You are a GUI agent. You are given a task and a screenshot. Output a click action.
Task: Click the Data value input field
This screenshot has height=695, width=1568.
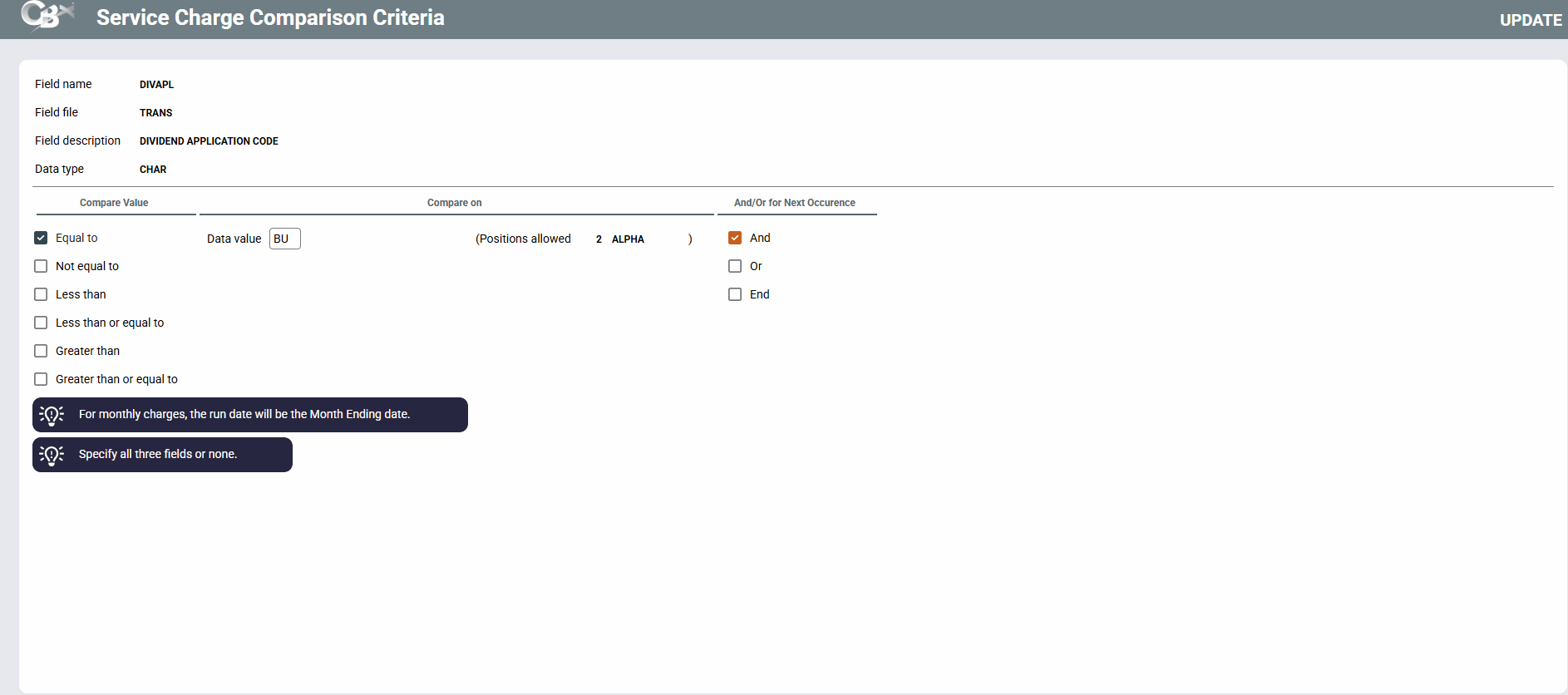tap(284, 239)
